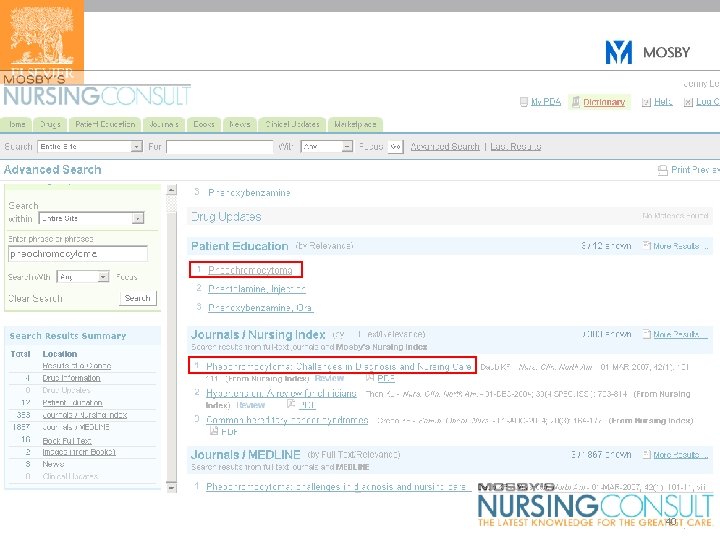720x540 pixels.
Task: Open the Marketplace tab
Action: [x=355, y=124]
